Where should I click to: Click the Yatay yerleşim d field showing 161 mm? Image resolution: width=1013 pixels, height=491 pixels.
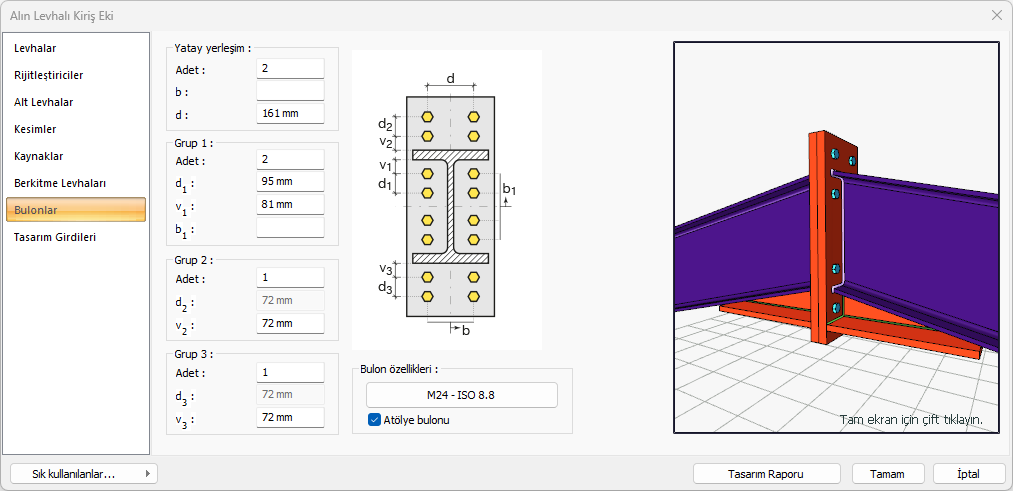pos(290,113)
